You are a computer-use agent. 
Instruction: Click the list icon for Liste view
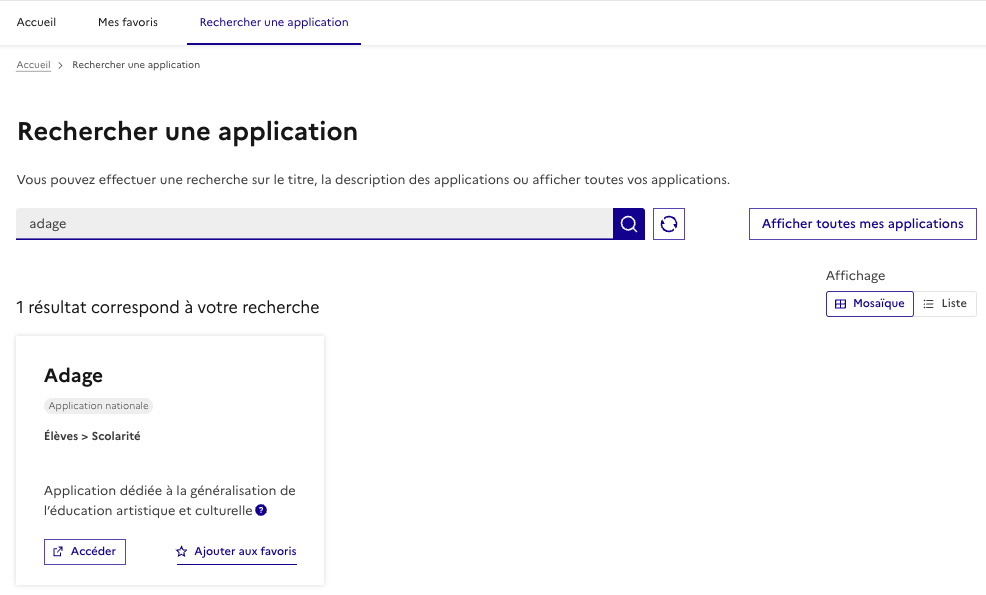928,304
